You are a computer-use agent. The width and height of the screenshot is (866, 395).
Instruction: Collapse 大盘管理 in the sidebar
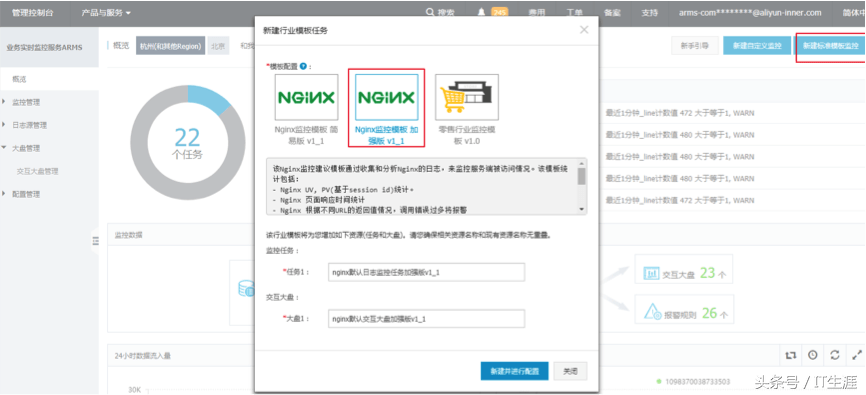pos(25,149)
